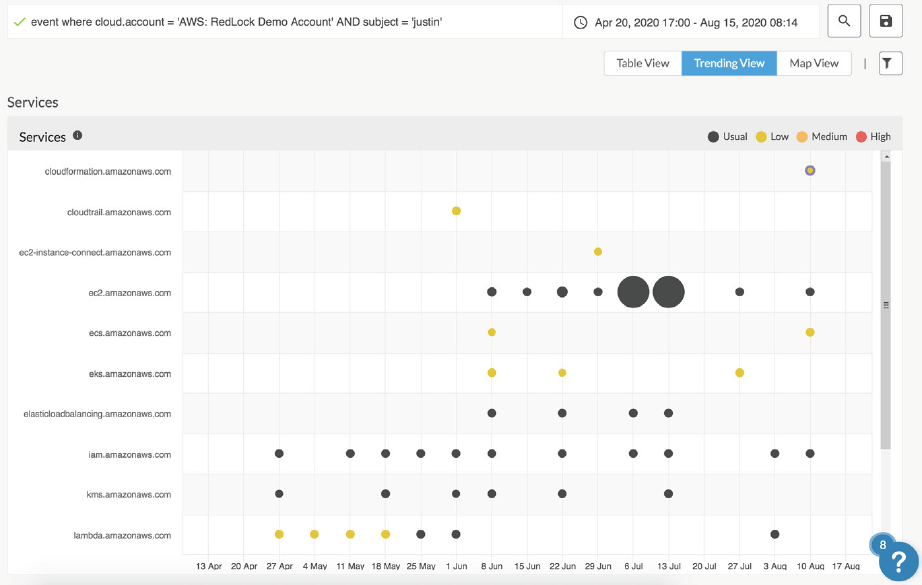922x585 pixels.
Task: Click the Services info icon
Action: (x=78, y=136)
